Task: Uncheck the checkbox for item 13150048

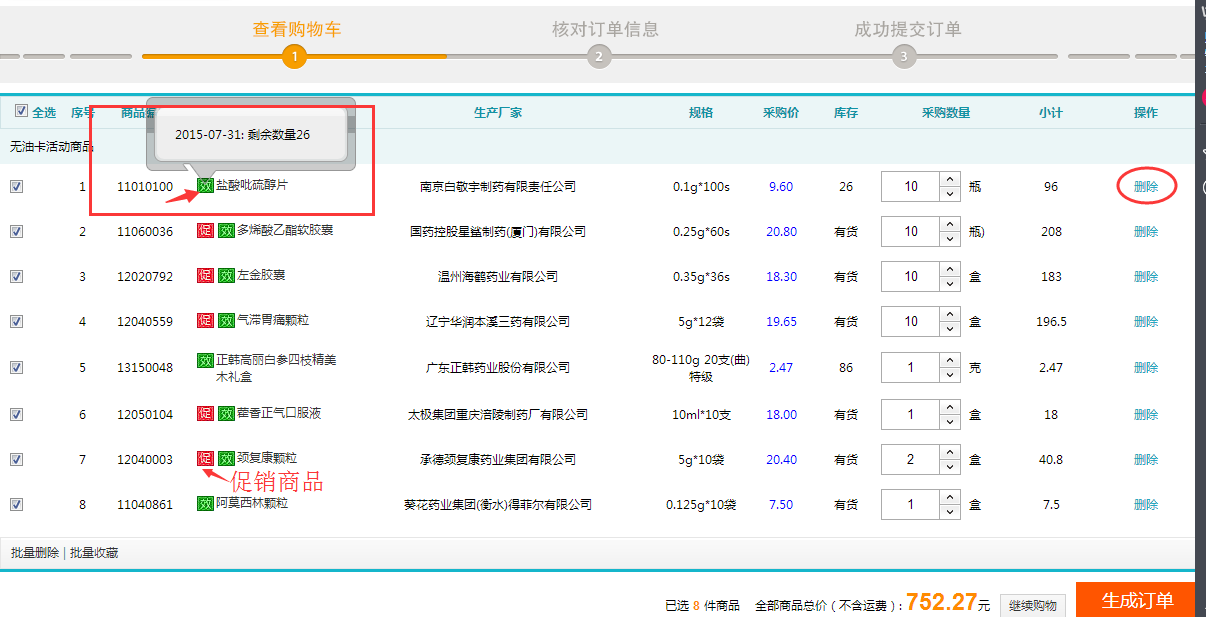Action: point(16,367)
